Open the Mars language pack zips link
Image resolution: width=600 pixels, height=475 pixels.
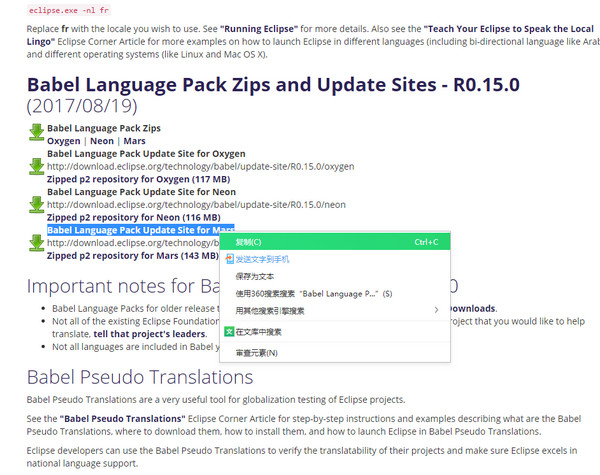coord(134,141)
